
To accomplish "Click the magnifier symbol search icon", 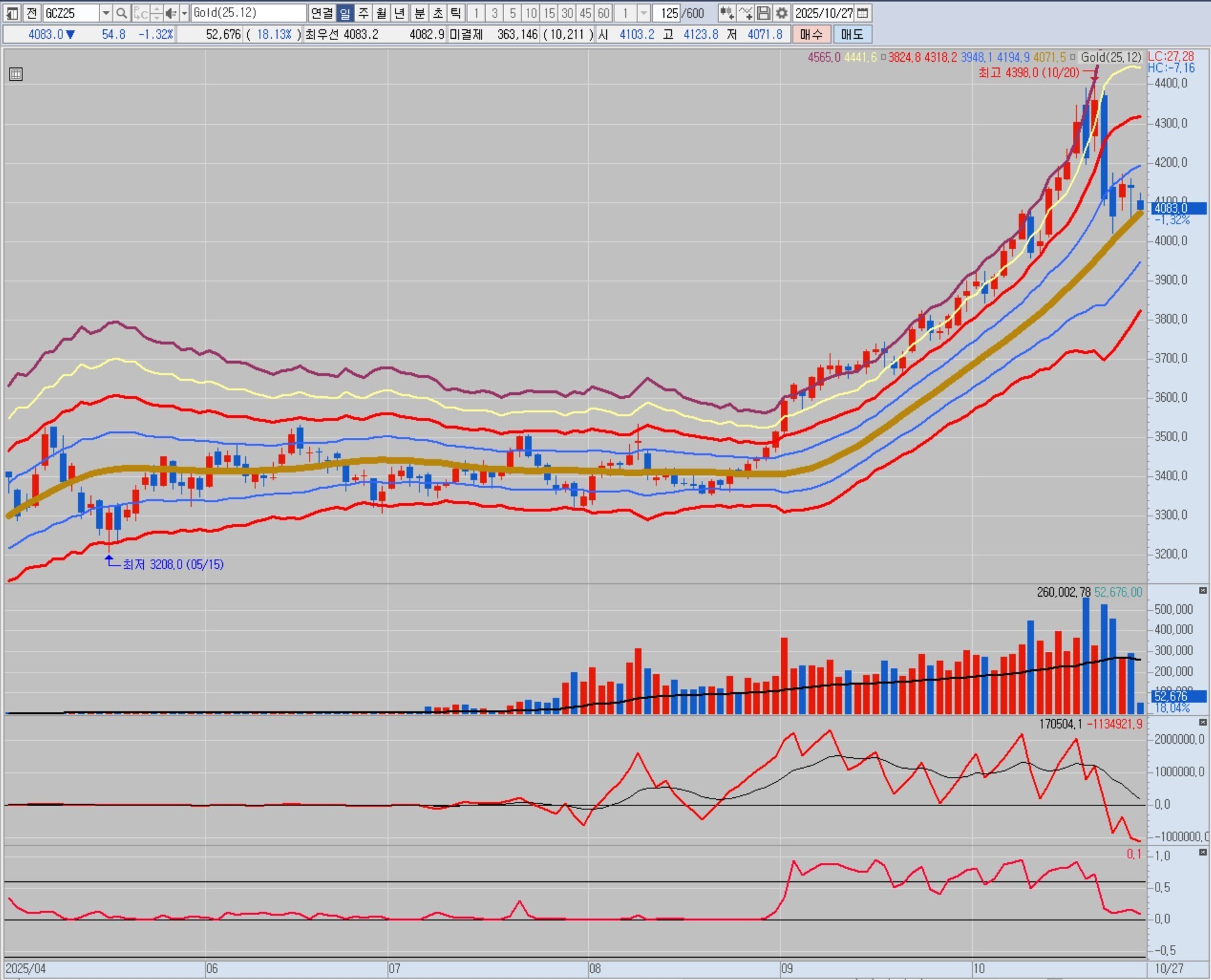I will 122,13.
